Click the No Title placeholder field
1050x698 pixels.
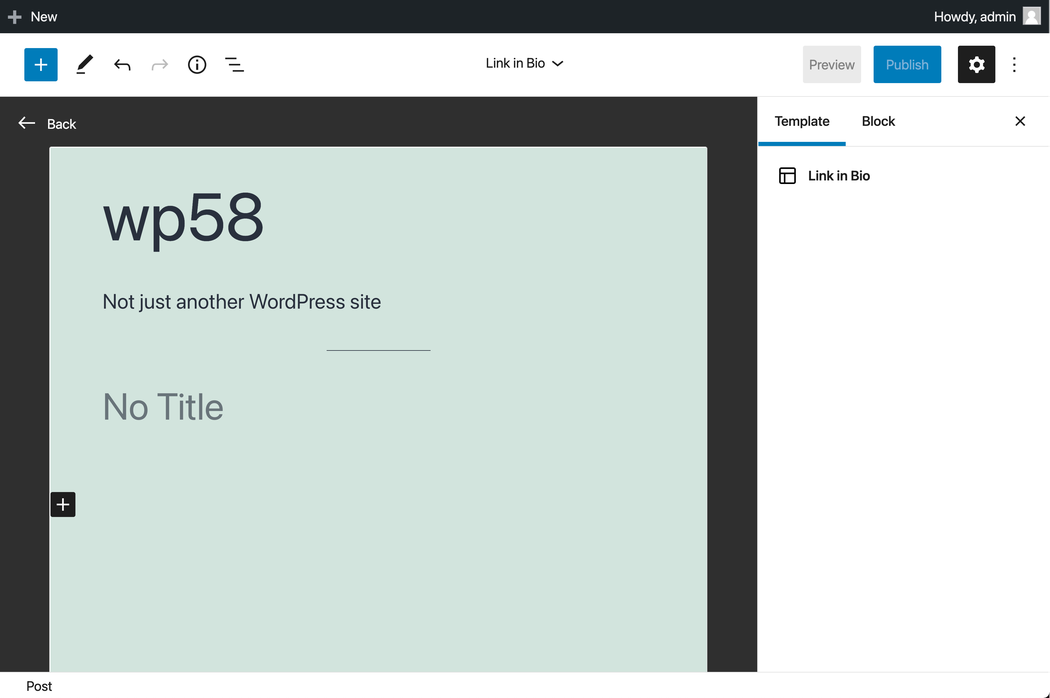tap(163, 407)
